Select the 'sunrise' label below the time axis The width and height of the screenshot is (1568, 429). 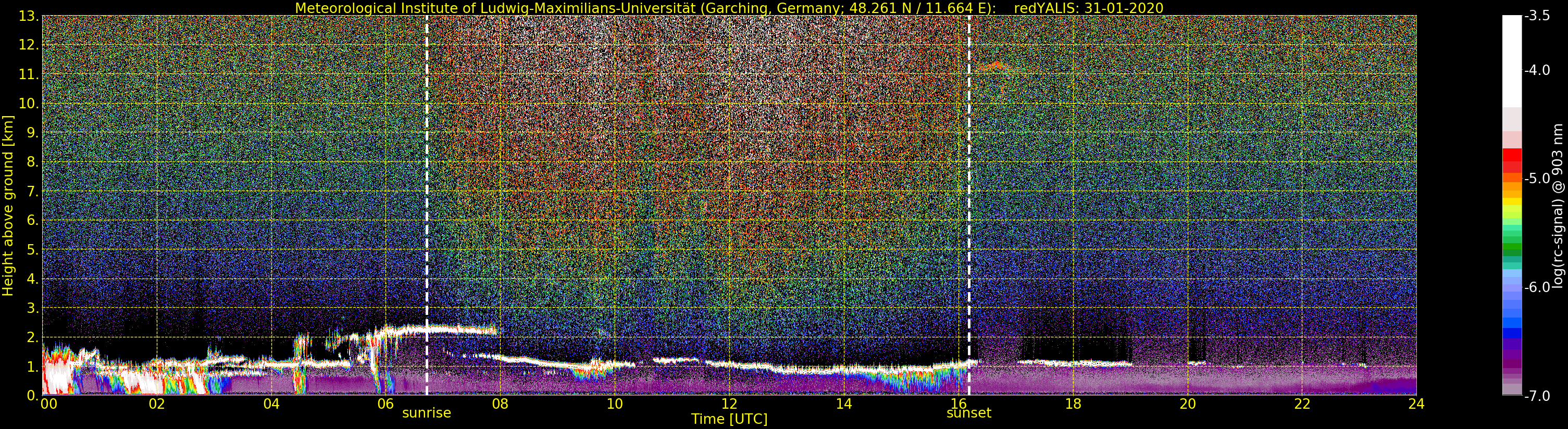[x=427, y=413]
